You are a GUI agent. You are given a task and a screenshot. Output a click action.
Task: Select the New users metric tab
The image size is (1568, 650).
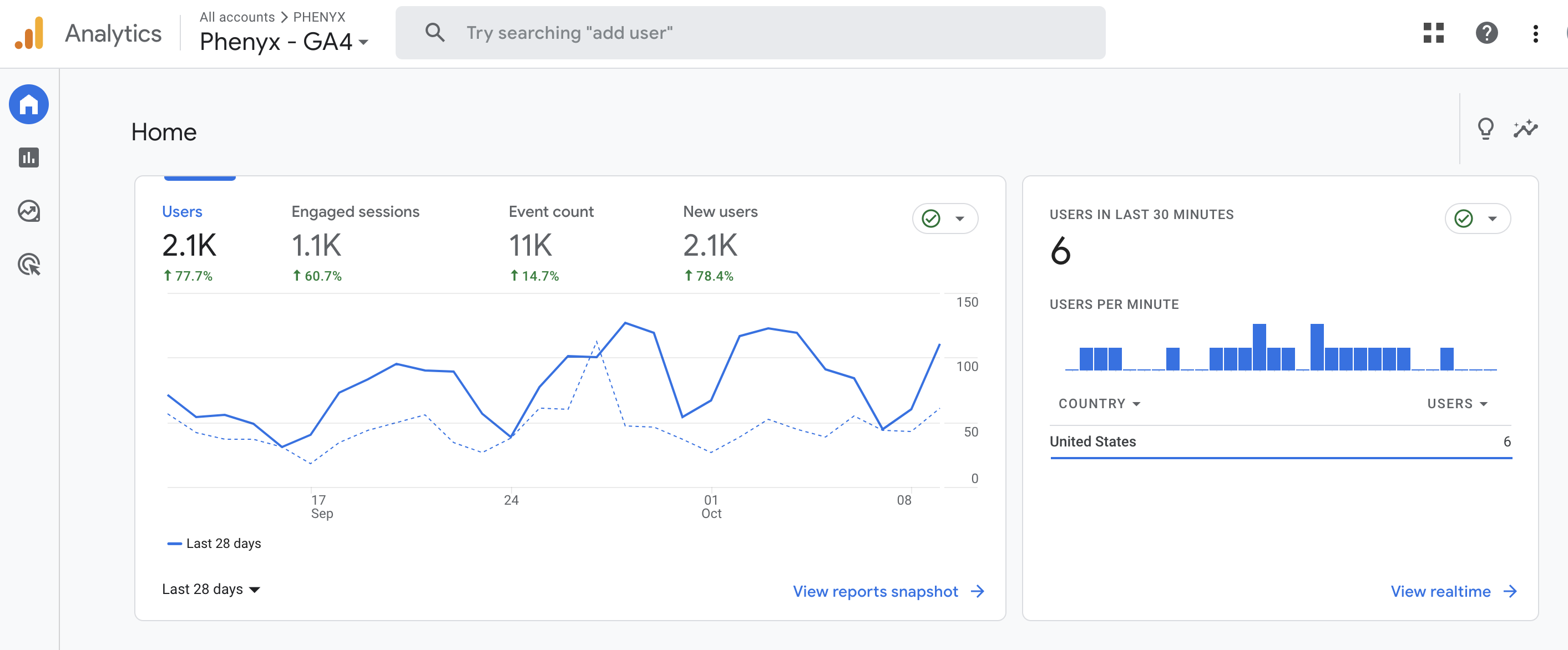720,243
